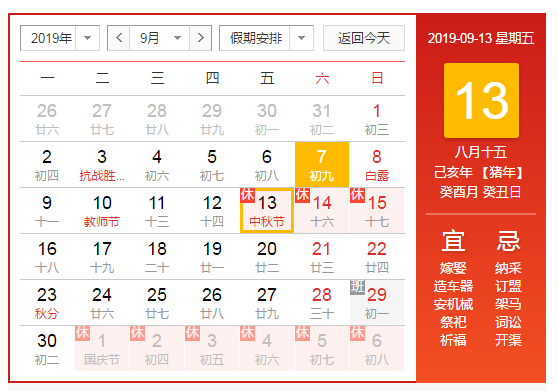
Task: Select September 1 初三
Action: pos(377,119)
